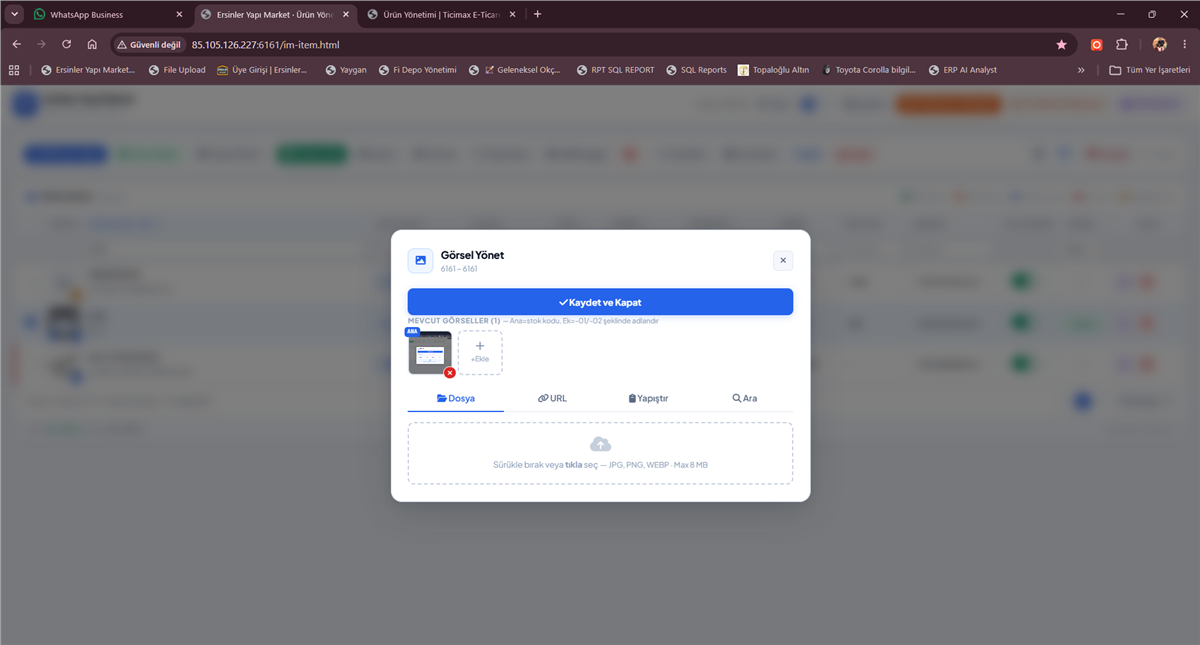Reload the page
The width and height of the screenshot is (1200, 645).
(66, 44)
